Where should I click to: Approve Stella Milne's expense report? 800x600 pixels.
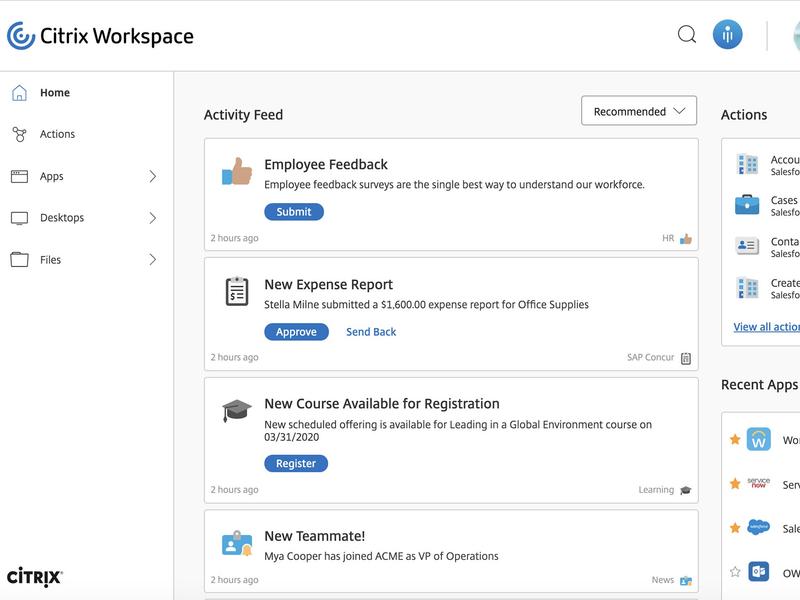pyautogui.click(x=296, y=332)
